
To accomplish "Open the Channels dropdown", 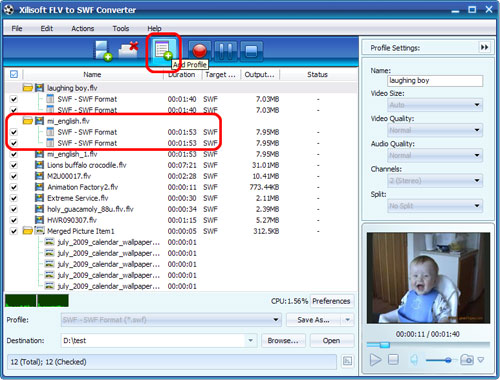I will point(435,181).
